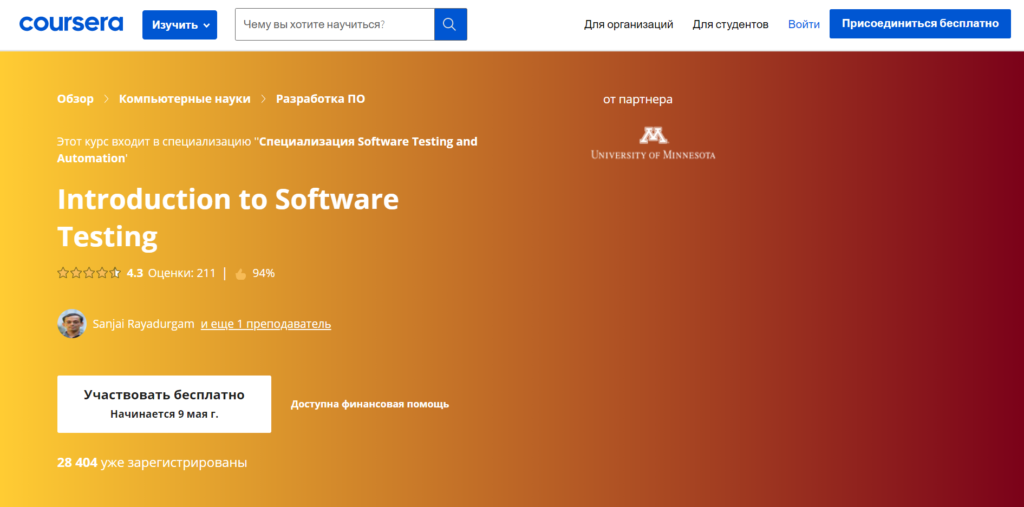1024x507 pixels.
Task: Go to the Обзор breadcrumb
Action: tap(75, 99)
